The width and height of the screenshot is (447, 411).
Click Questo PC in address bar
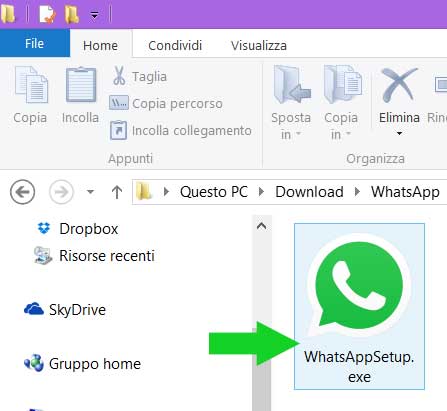click(x=214, y=192)
